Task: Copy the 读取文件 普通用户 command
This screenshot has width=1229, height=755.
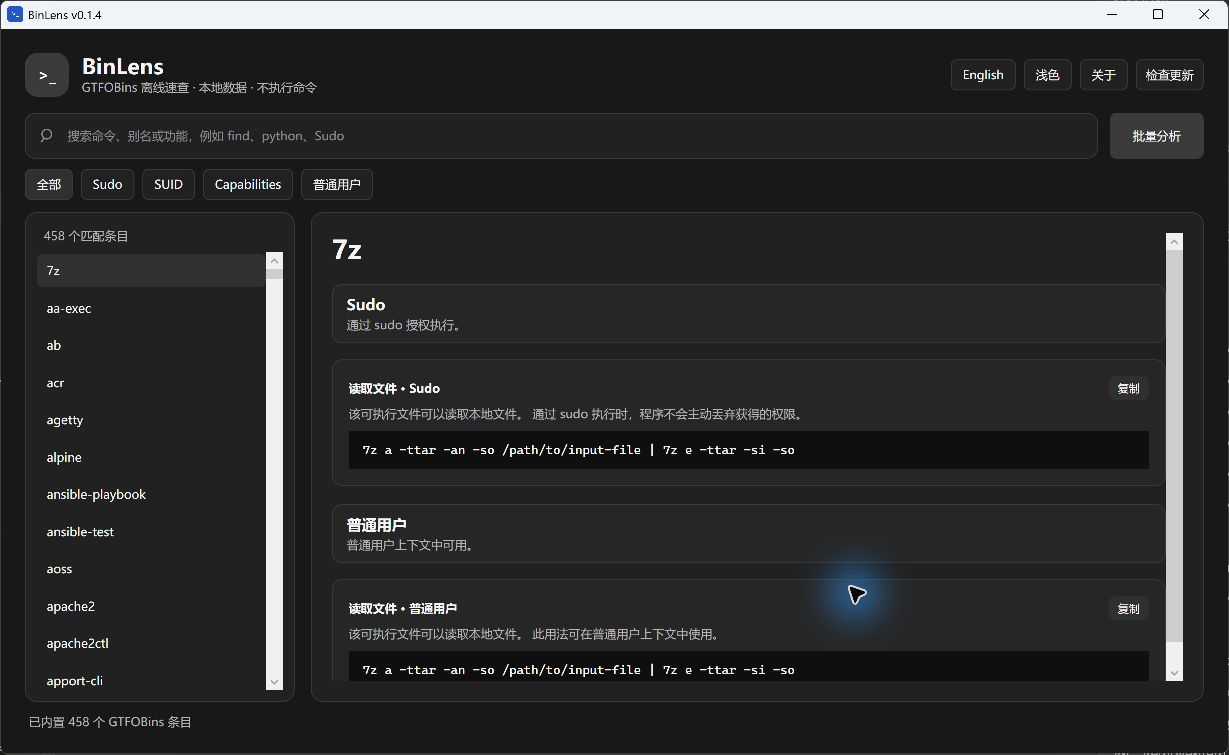Action: (1128, 608)
